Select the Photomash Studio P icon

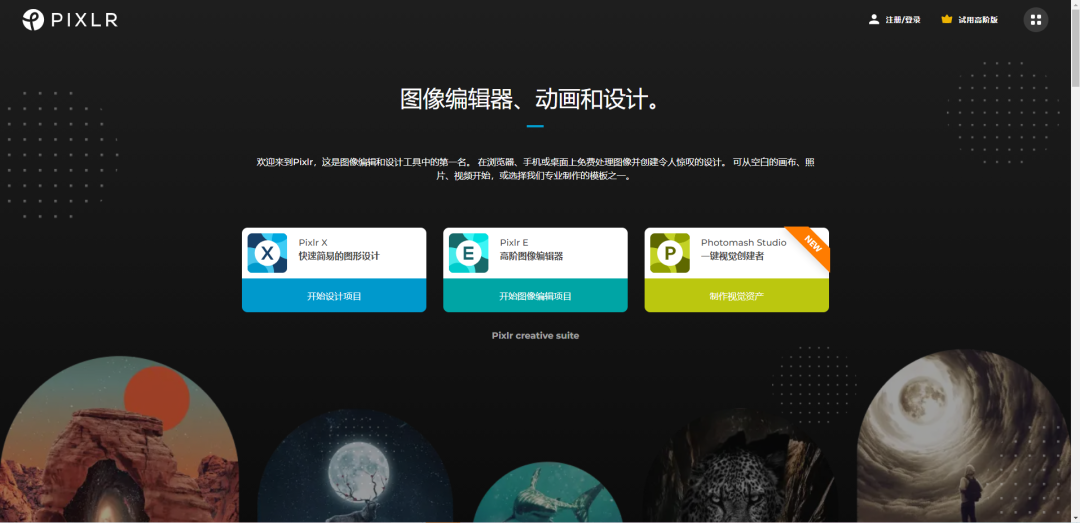tap(669, 253)
